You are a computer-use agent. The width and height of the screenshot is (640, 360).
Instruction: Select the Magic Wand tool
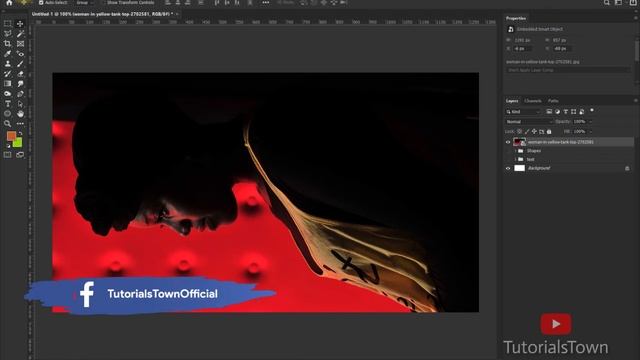20,34
